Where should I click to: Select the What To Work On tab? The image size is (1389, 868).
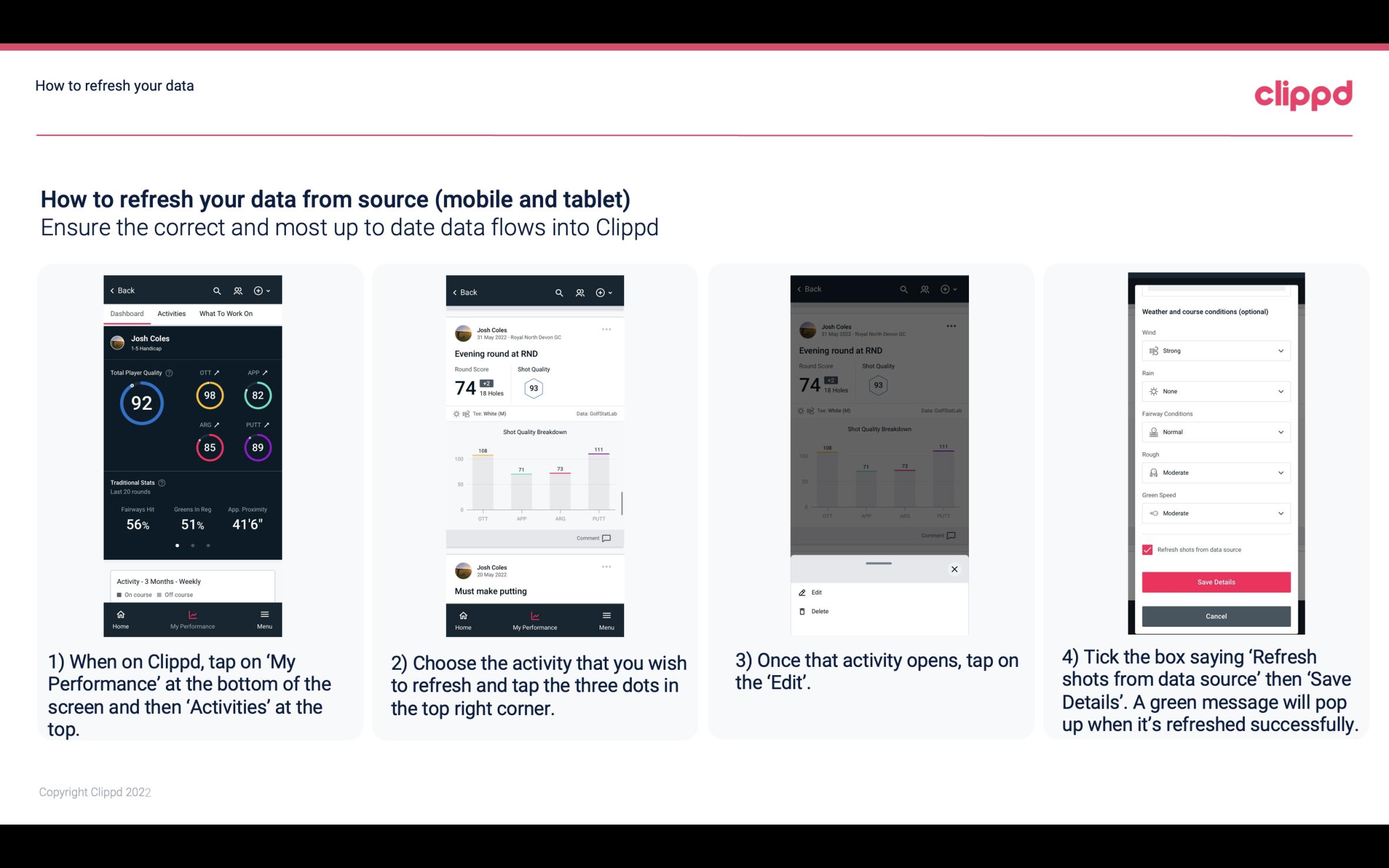pos(224,313)
